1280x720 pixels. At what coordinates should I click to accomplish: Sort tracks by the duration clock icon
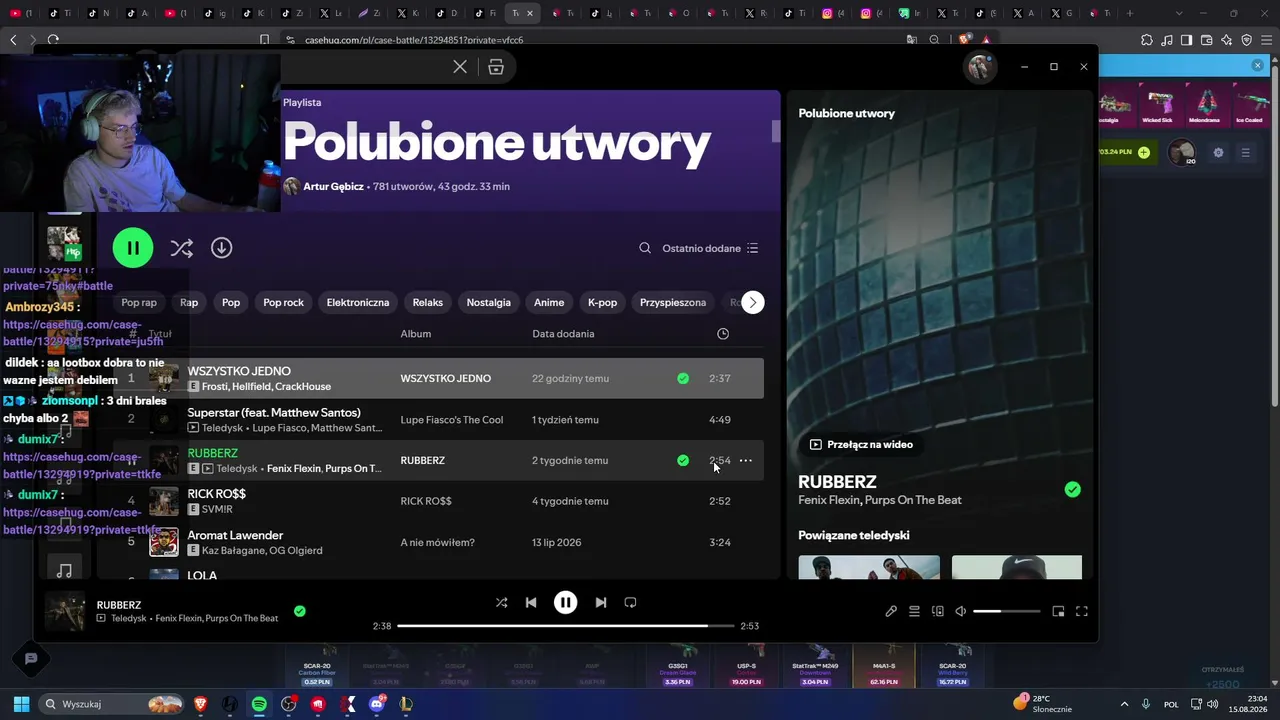[x=723, y=334]
